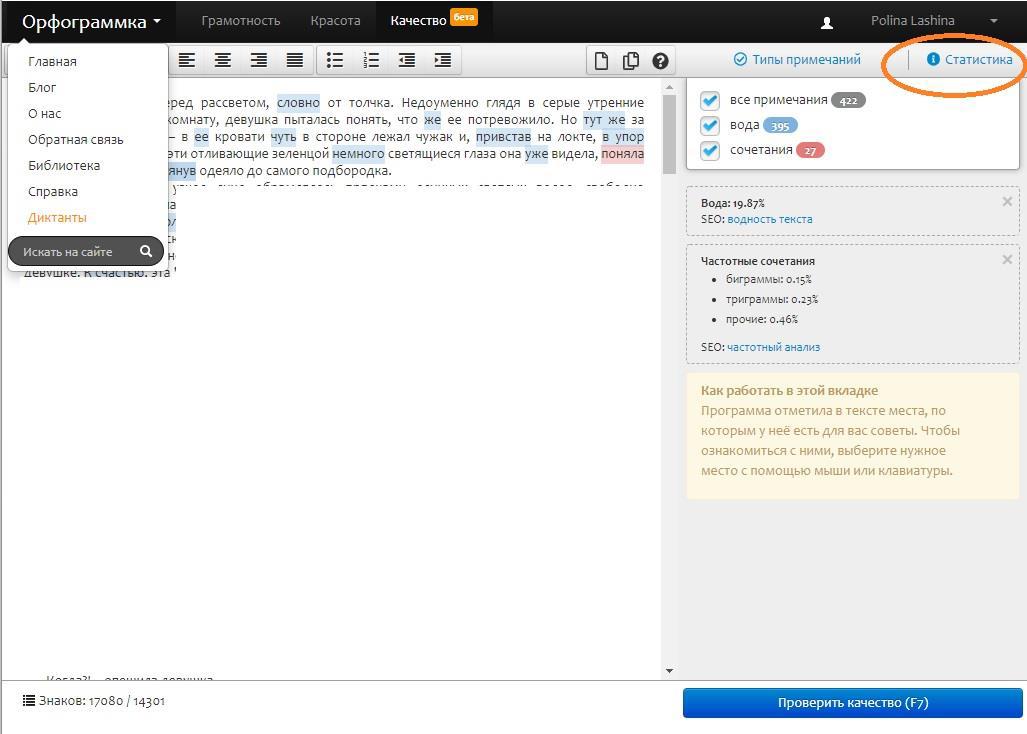The image size is (1027, 734).
Task: Decrease indent with outdent icon
Action: 407,60
